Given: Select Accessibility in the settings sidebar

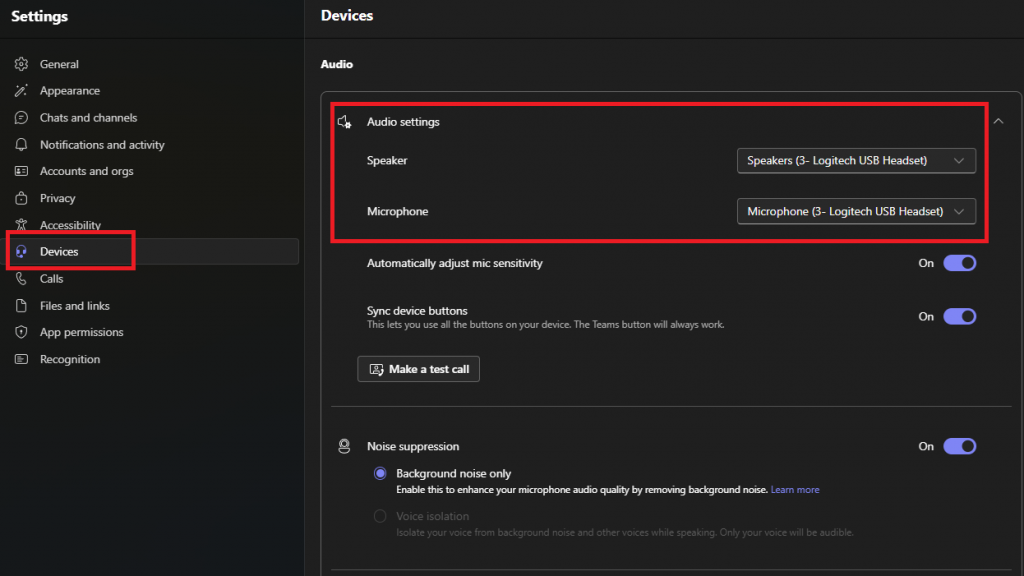Looking at the screenshot, I should coord(70,225).
